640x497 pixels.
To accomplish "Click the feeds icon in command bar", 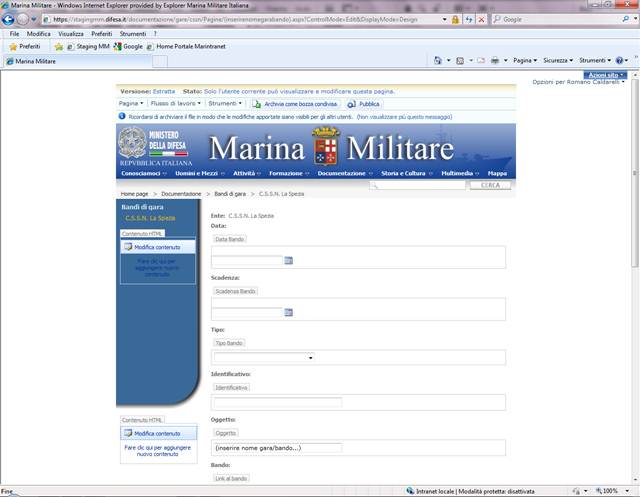I will point(460,61).
